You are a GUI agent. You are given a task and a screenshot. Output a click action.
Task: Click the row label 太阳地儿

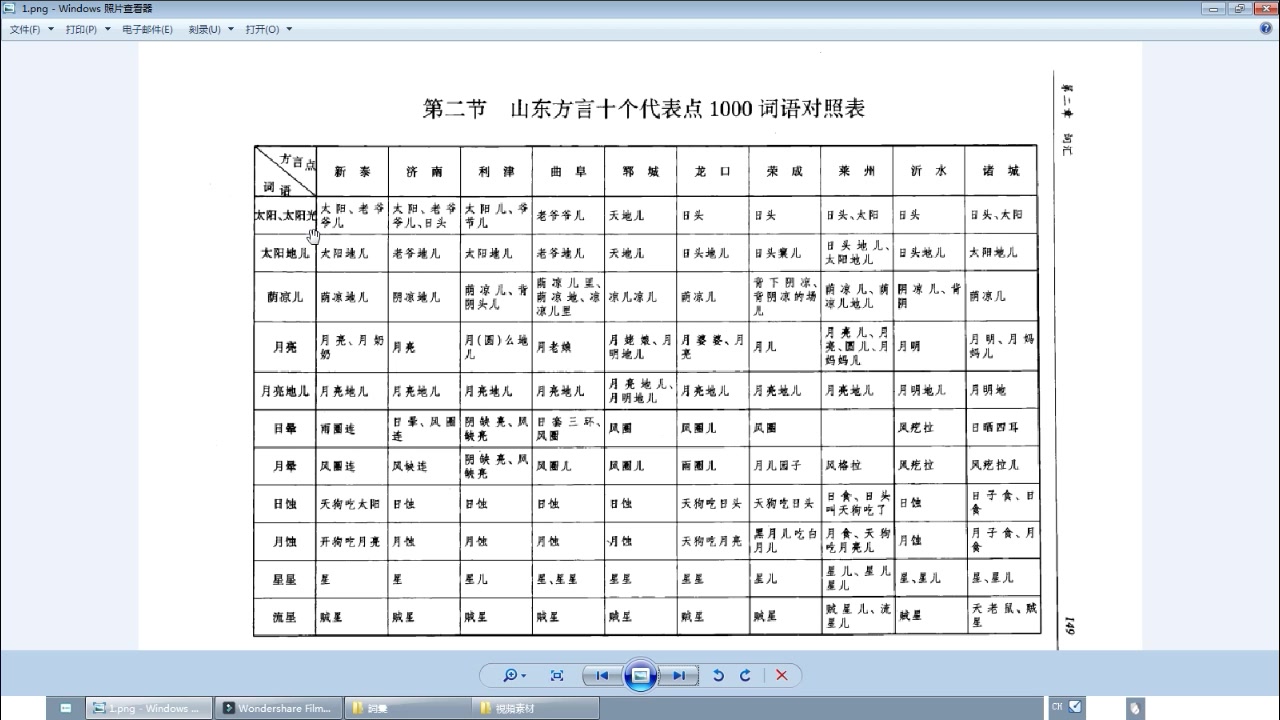coord(285,253)
